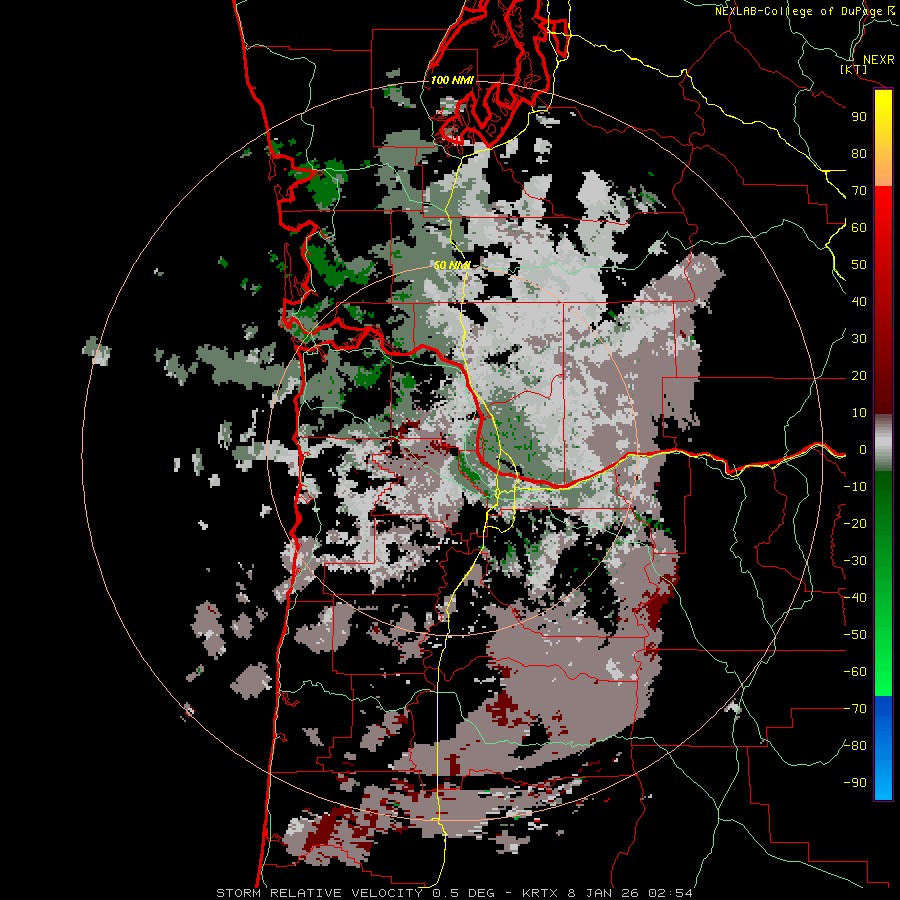This screenshot has height=900, width=900.
Task: Pick the blue bottom segment of color bar
Action: pyautogui.click(x=883, y=748)
